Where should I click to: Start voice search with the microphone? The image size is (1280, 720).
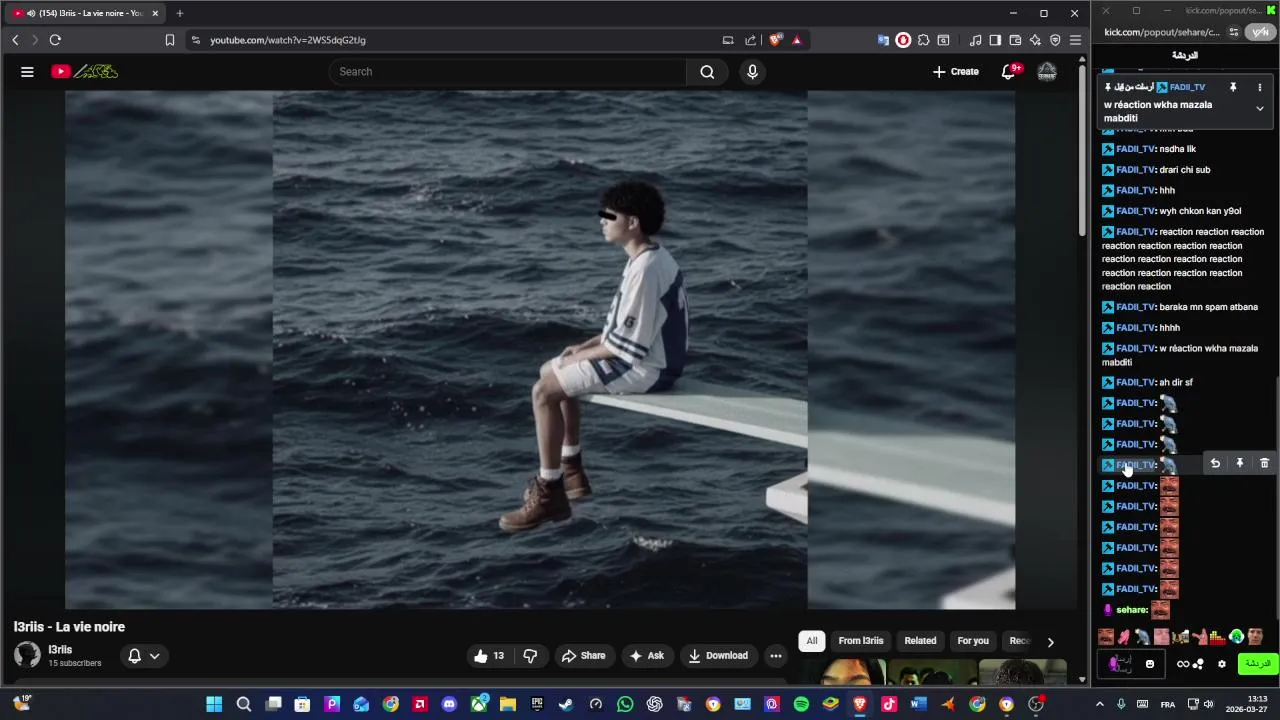point(752,71)
